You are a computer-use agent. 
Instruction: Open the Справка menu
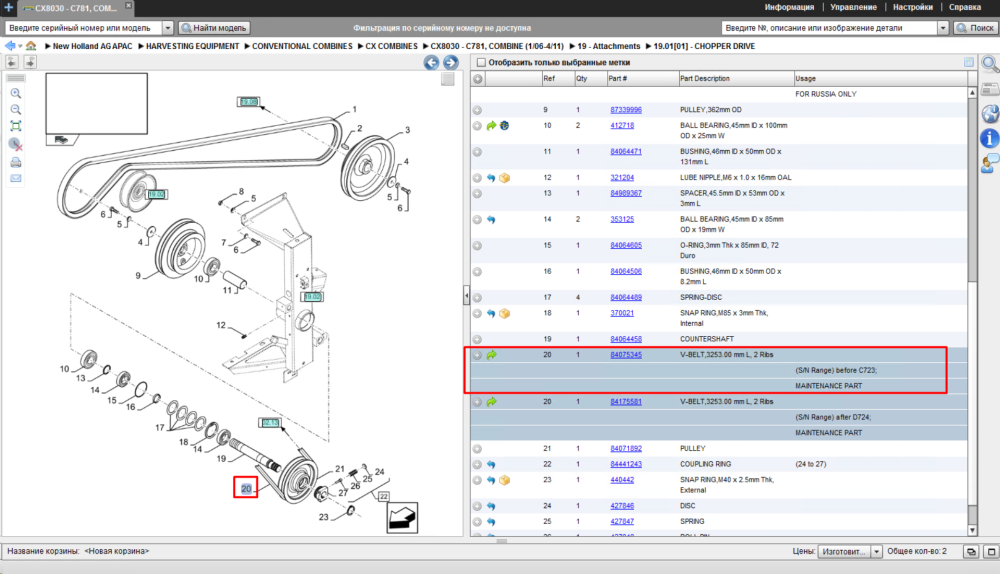pyautogui.click(x=965, y=7)
